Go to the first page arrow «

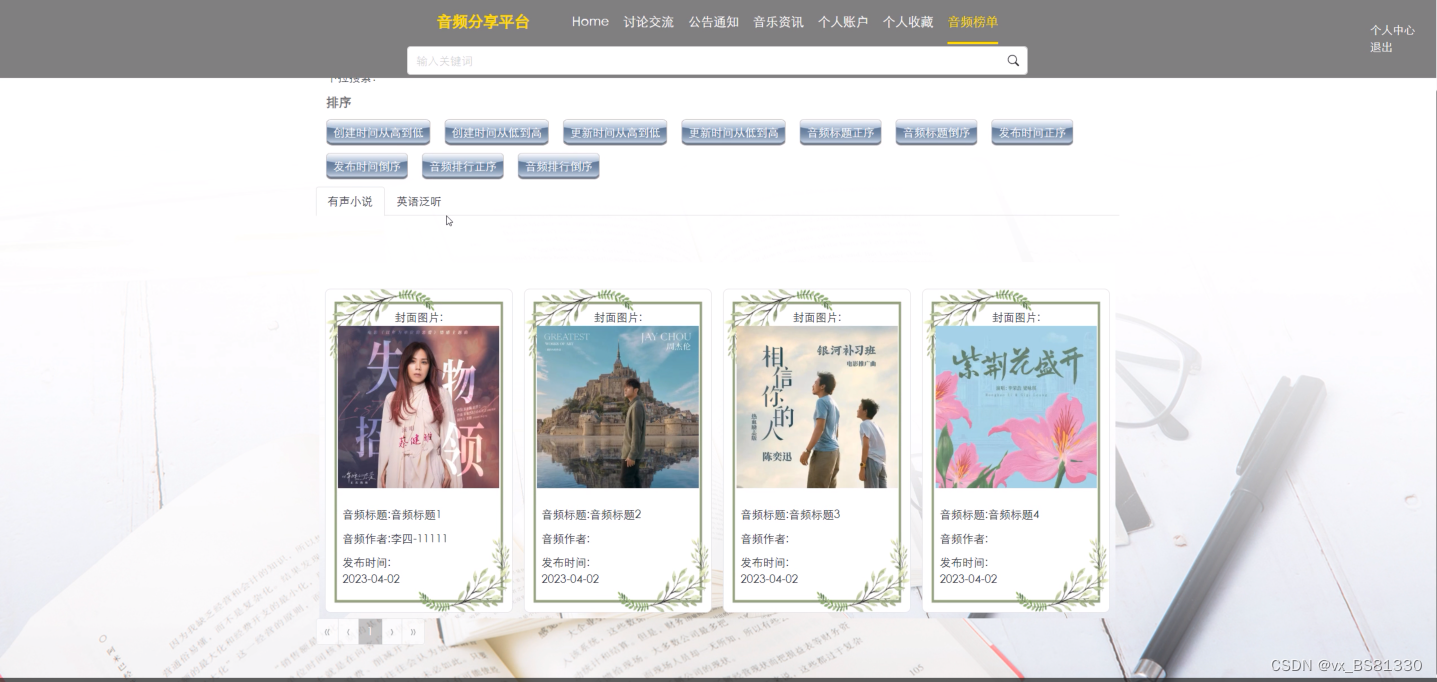(x=327, y=632)
